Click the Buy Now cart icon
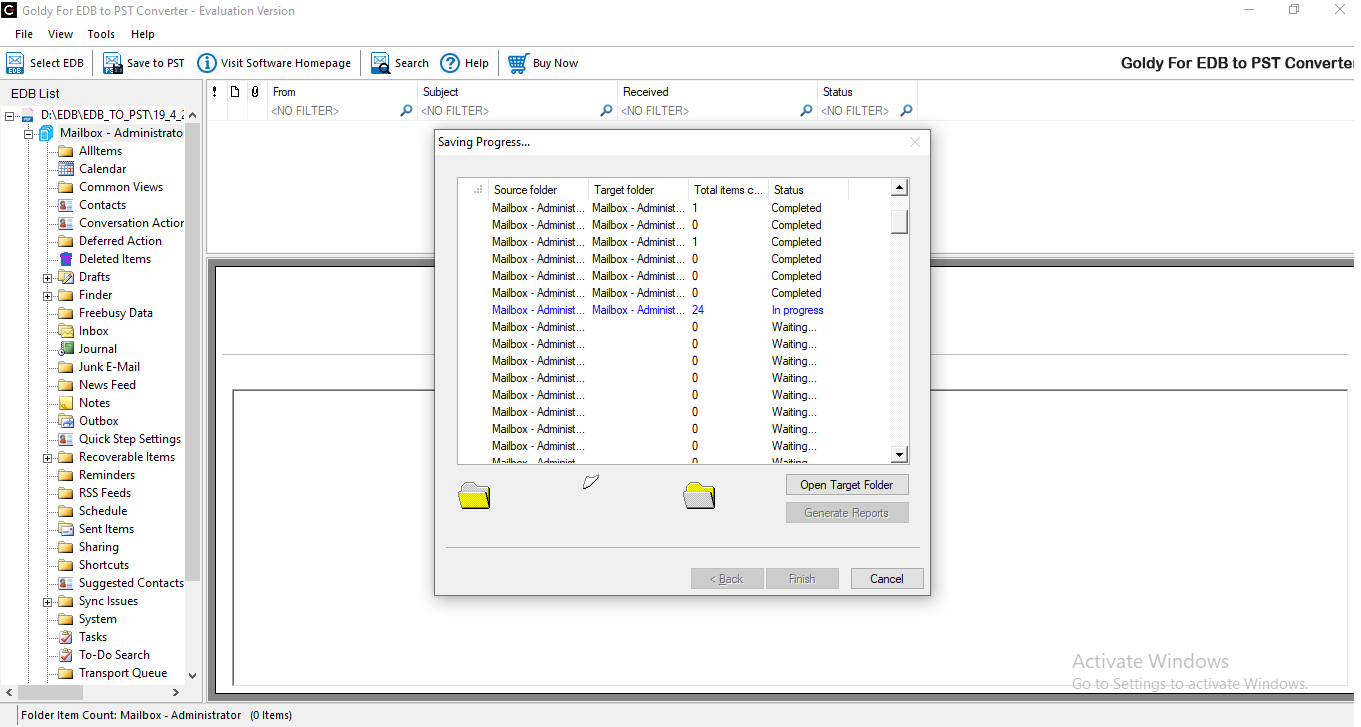The image size is (1361, 727). (x=518, y=63)
